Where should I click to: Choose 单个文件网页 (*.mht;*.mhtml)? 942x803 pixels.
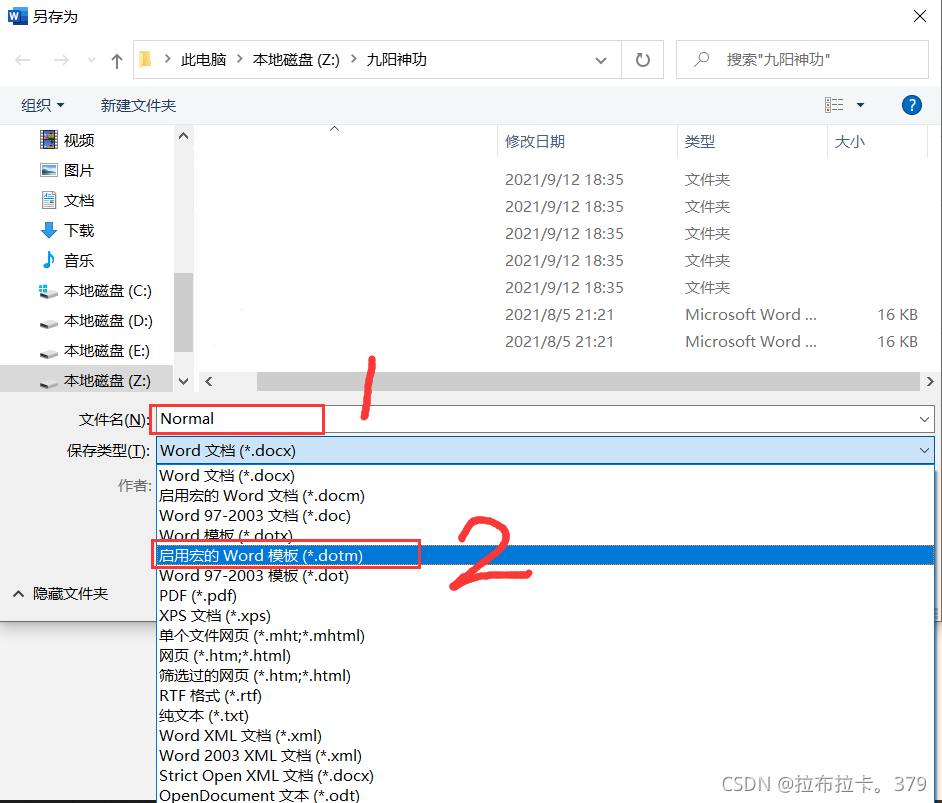point(545,635)
